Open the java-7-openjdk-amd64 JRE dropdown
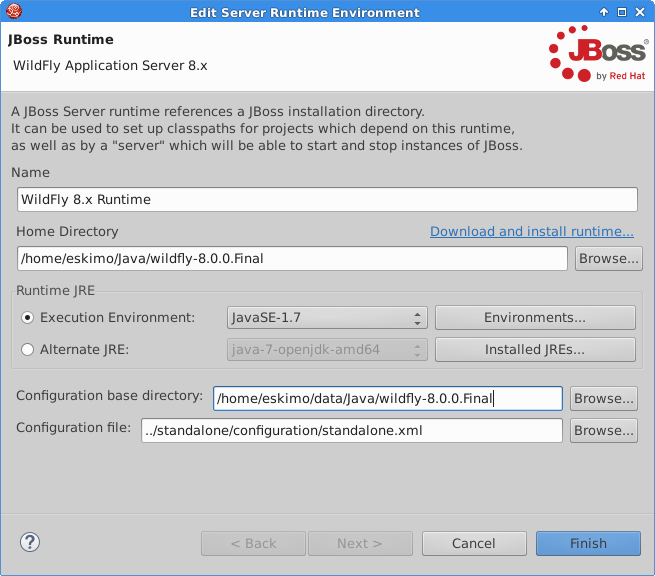Viewport: 655px width, 576px height. click(x=327, y=349)
